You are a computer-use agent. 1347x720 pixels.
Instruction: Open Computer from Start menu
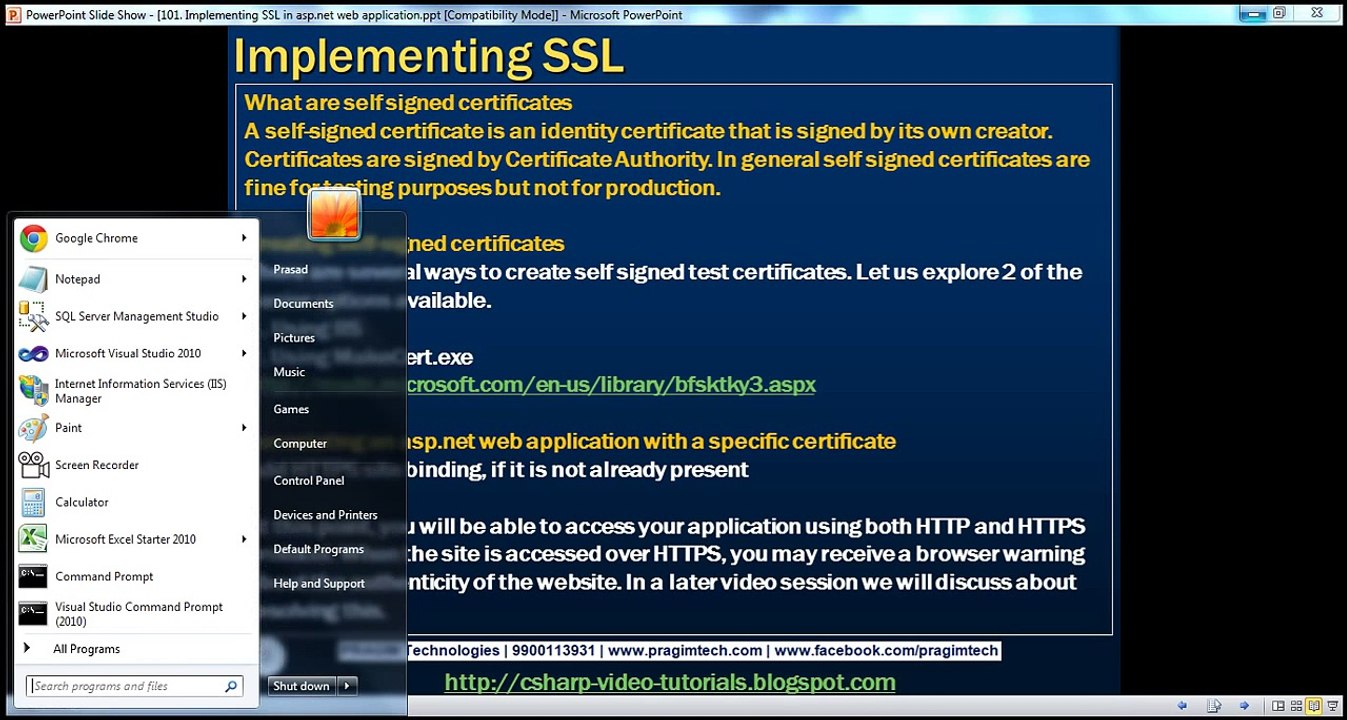tap(300, 443)
